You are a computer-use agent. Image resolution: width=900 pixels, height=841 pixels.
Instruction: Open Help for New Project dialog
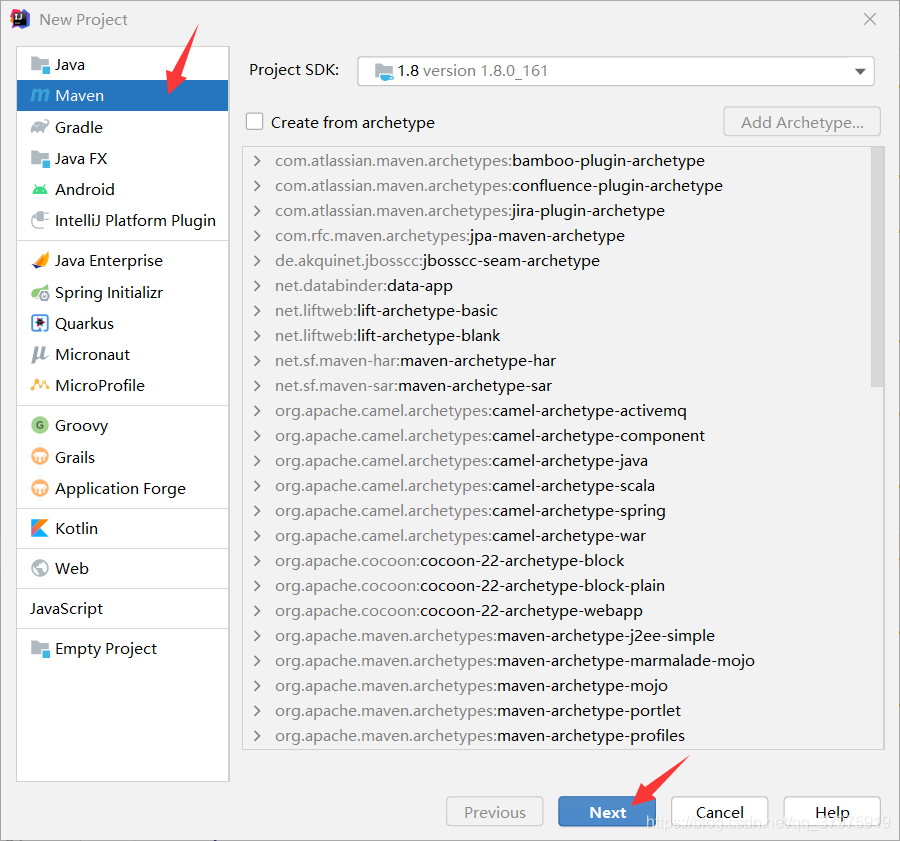832,812
